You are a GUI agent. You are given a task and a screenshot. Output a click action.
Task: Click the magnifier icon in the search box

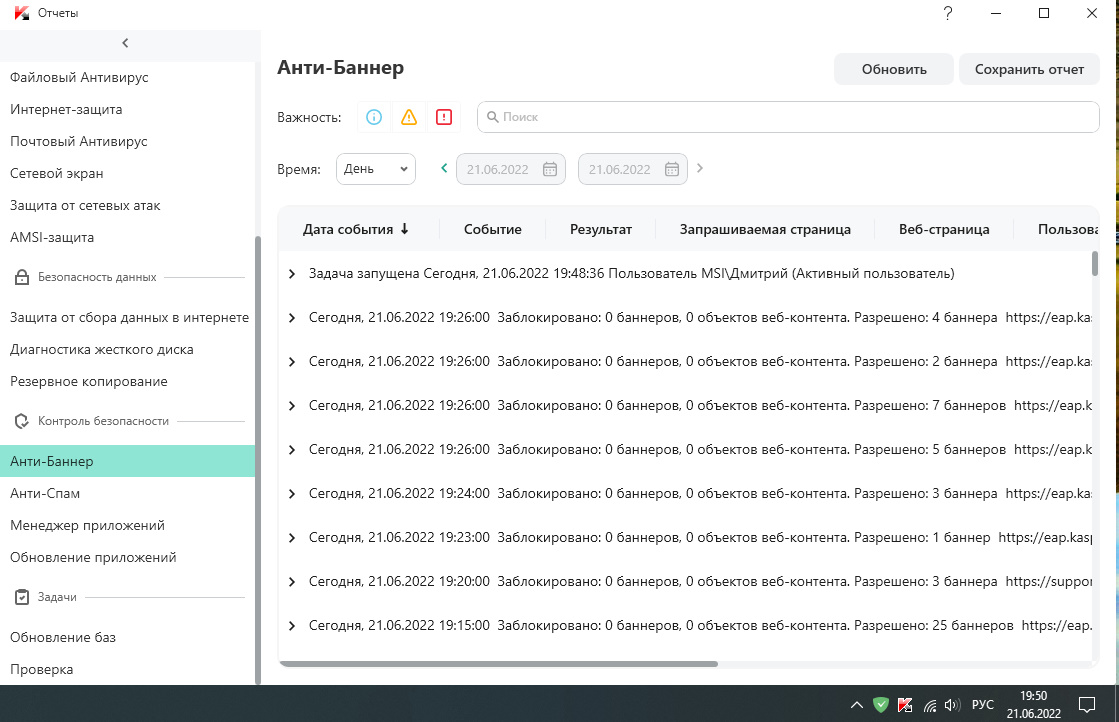tap(492, 117)
